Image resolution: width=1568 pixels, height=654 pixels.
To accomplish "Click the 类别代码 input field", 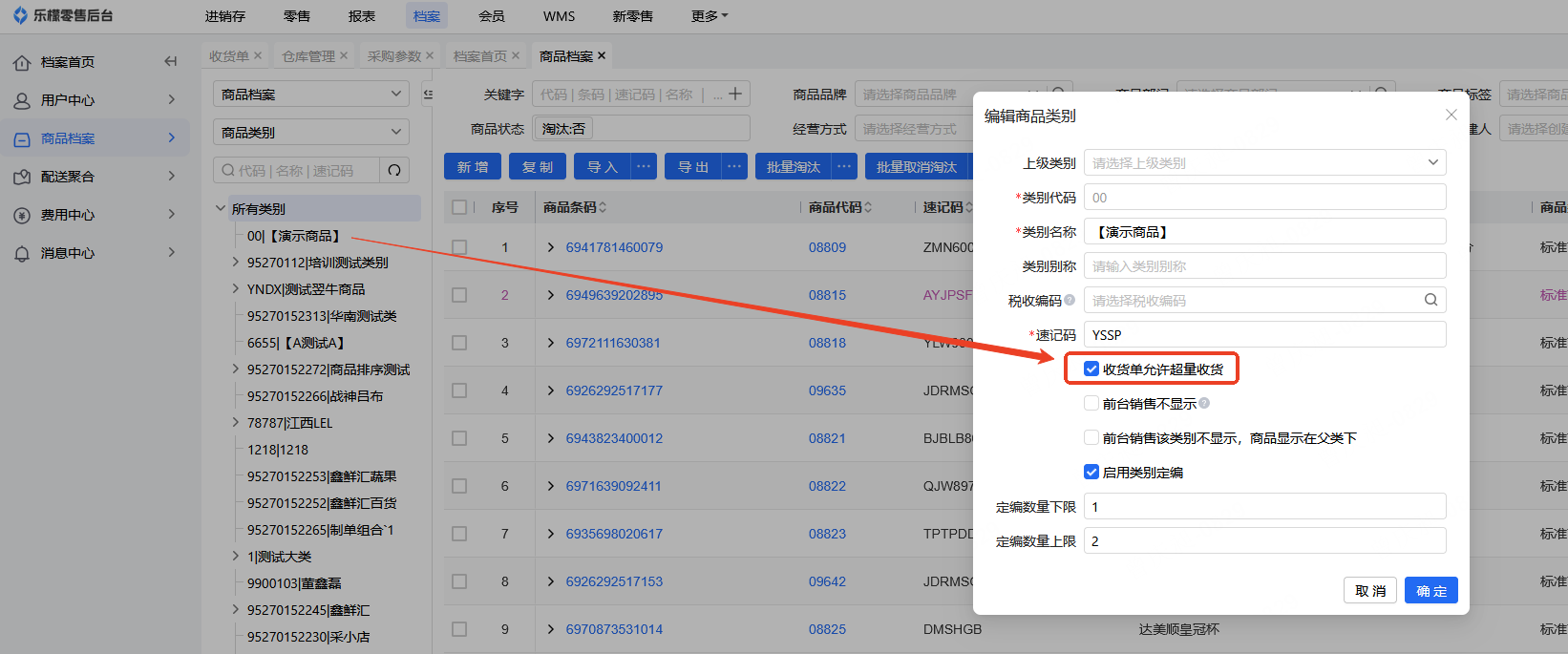I will (x=1264, y=197).
